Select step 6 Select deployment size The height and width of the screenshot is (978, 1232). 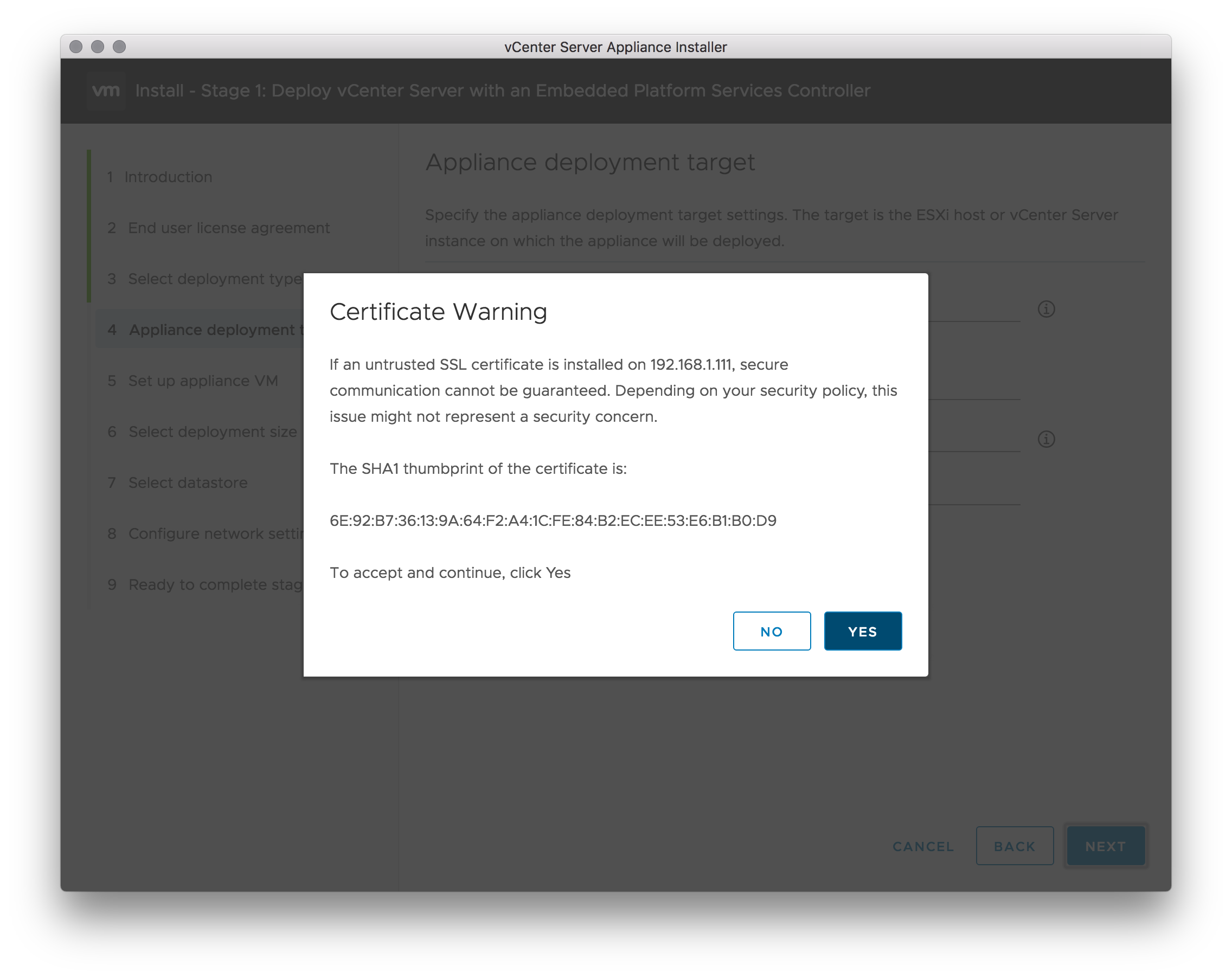pos(202,432)
